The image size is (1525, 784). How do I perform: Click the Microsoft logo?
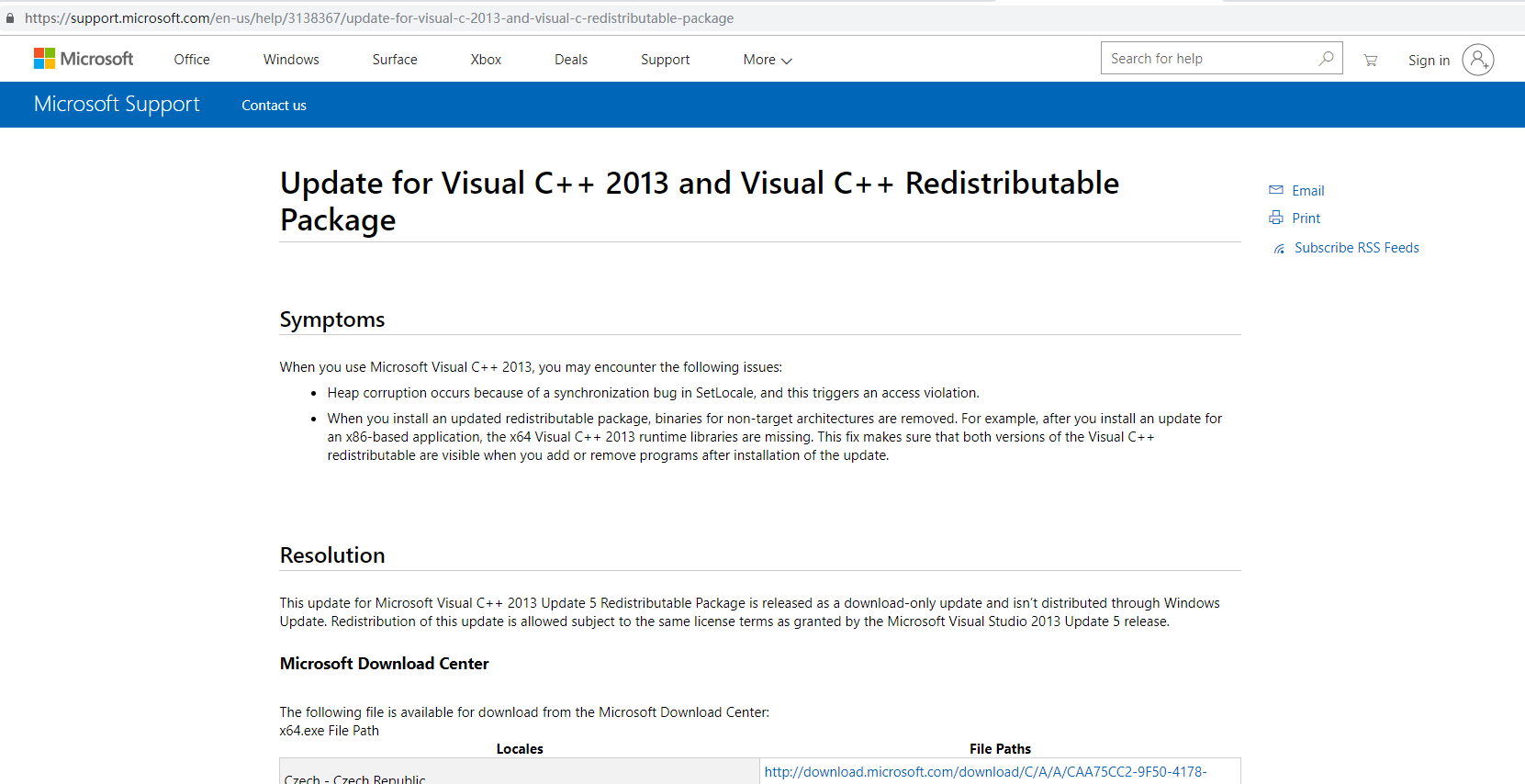pos(84,59)
